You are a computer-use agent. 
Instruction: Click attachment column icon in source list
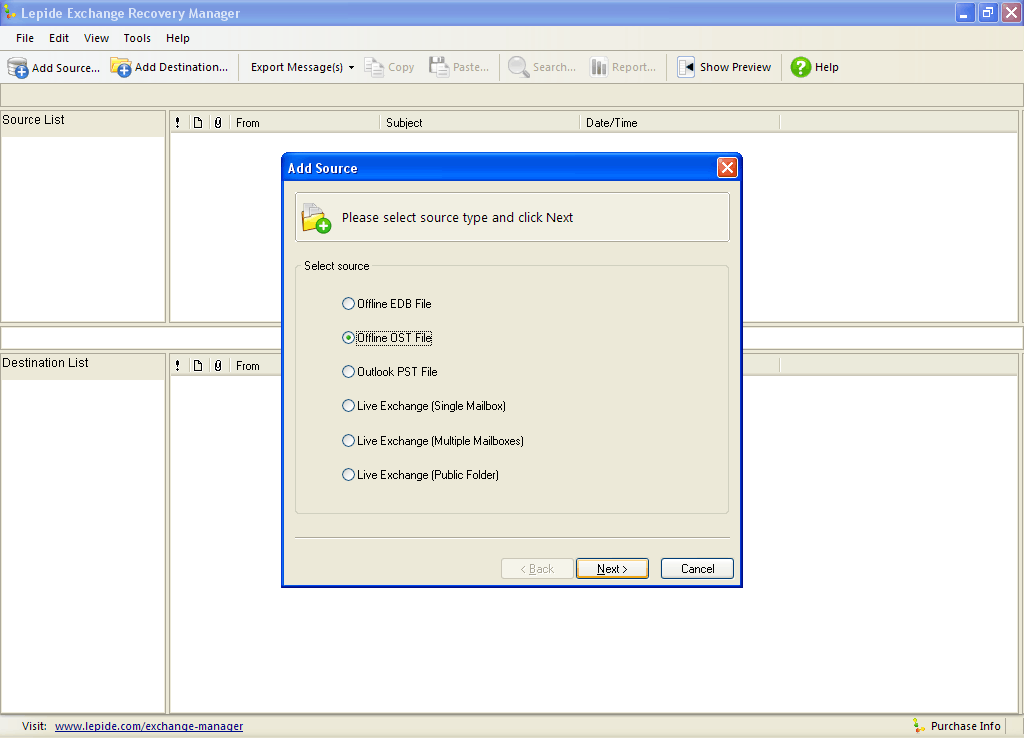pyautogui.click(x=218, y=123)
